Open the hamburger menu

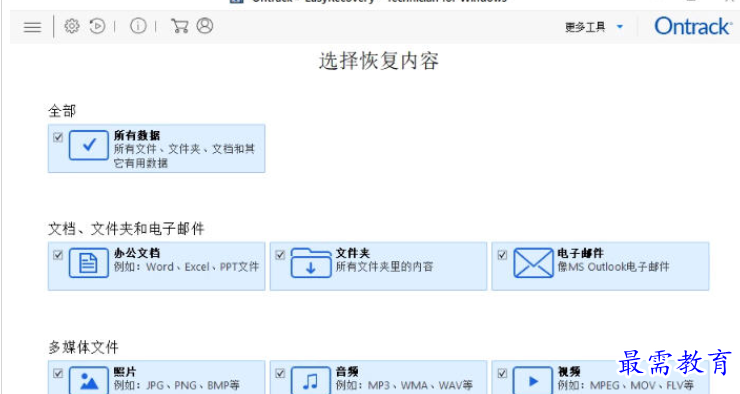(32, 27)
